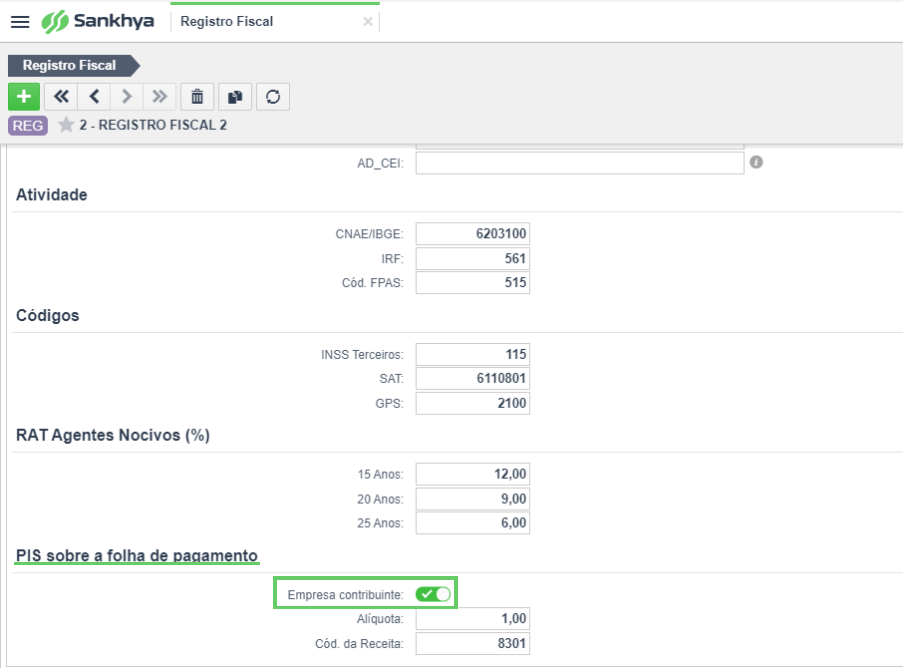The image size is (903, 668).
Task: Mark the record as favorite with the star
Action: [x=66, y=125]
